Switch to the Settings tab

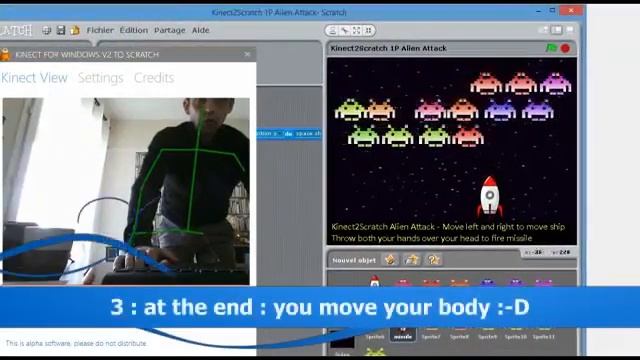[100, 78]
